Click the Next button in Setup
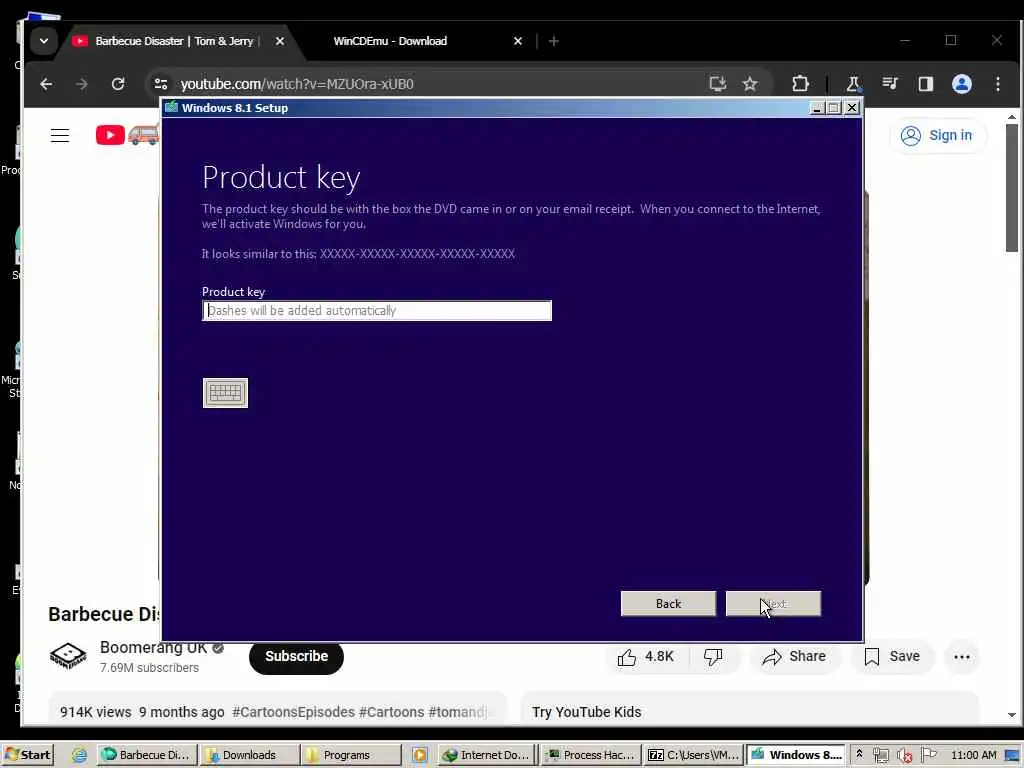Screen dimensions: 1024x768 773,603
